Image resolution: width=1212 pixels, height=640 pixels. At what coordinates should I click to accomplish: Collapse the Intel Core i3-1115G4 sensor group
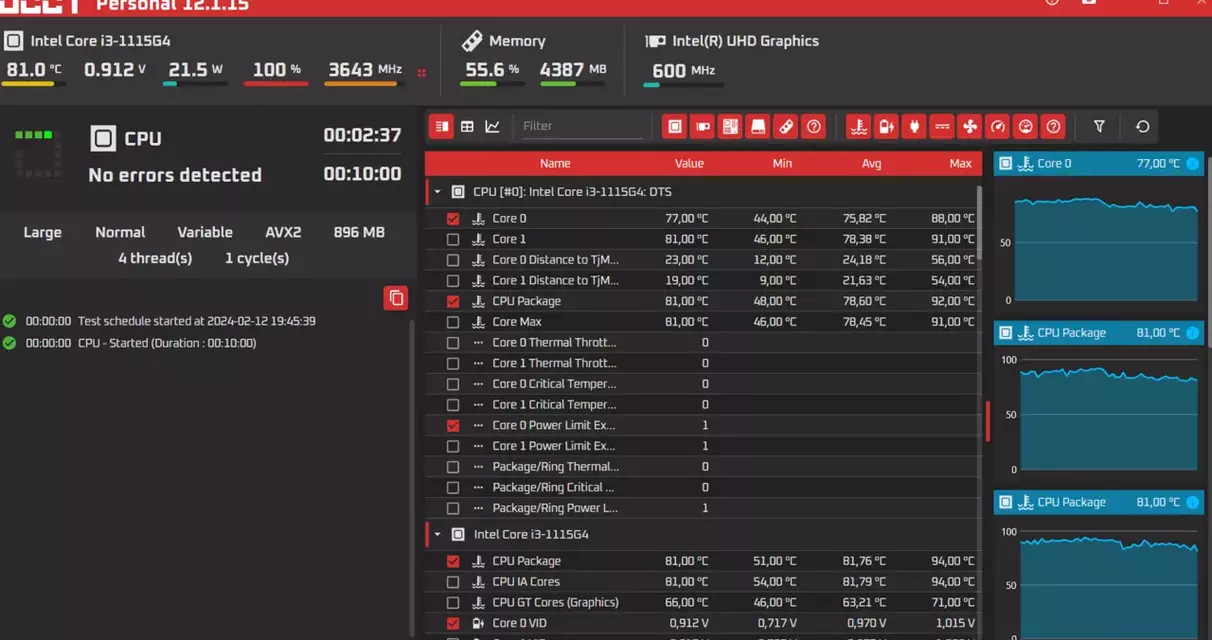coord(437,534)
